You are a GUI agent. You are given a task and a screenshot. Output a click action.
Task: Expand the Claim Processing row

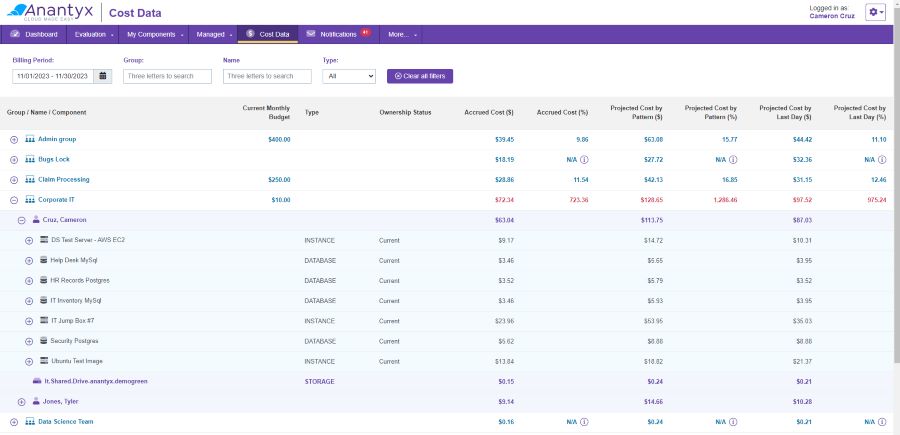click(14, 180)
